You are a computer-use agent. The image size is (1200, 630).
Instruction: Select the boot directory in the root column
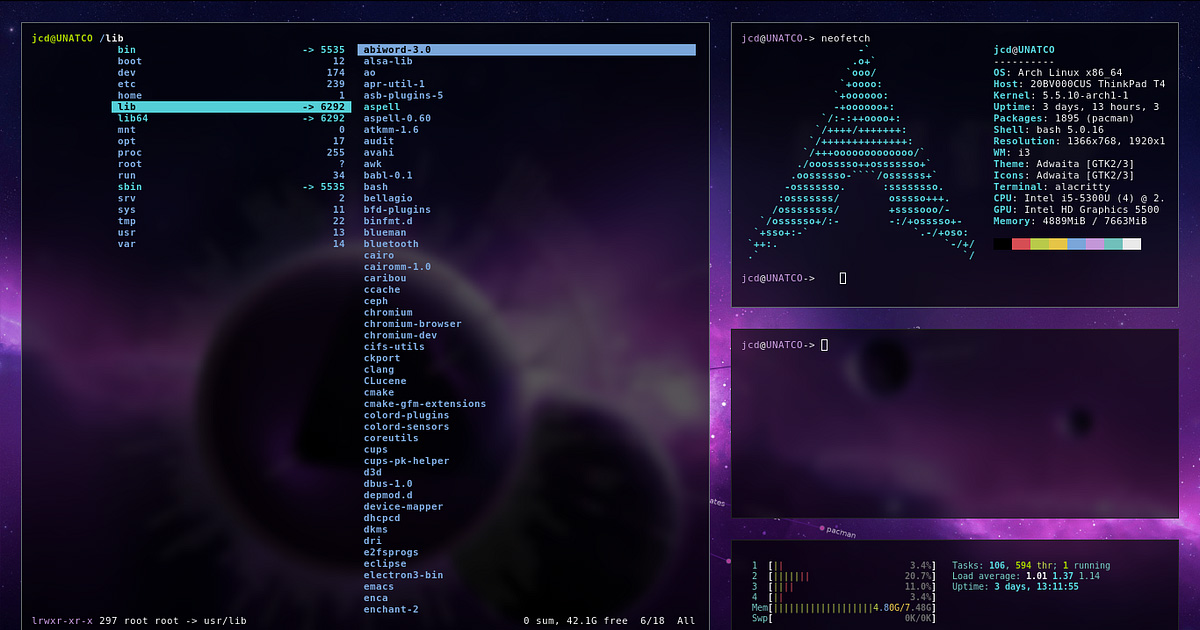coord(231,61)
